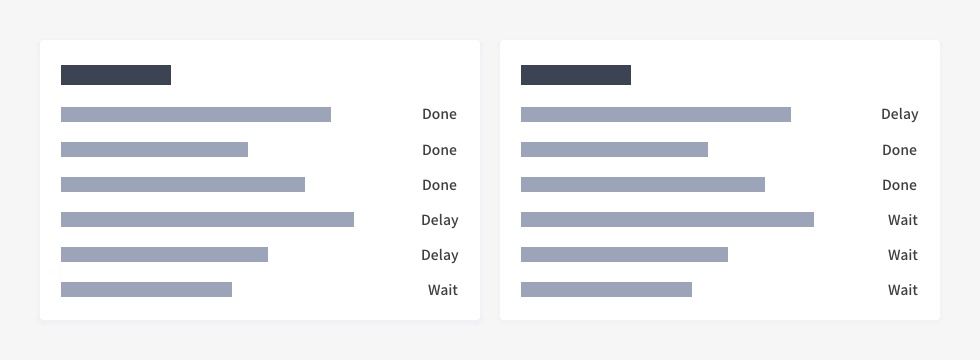The height and width of the screenshot is (360, 980).
Task: Select the upper Done label in the right card
Action: click(899, 150)
